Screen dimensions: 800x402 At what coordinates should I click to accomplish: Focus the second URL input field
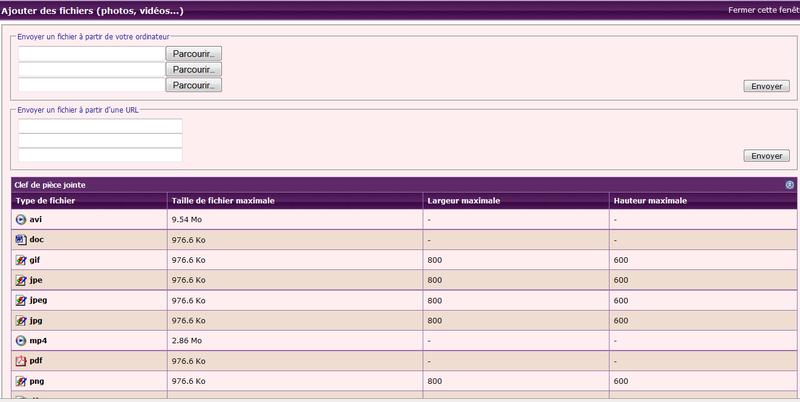pos(100,140)
